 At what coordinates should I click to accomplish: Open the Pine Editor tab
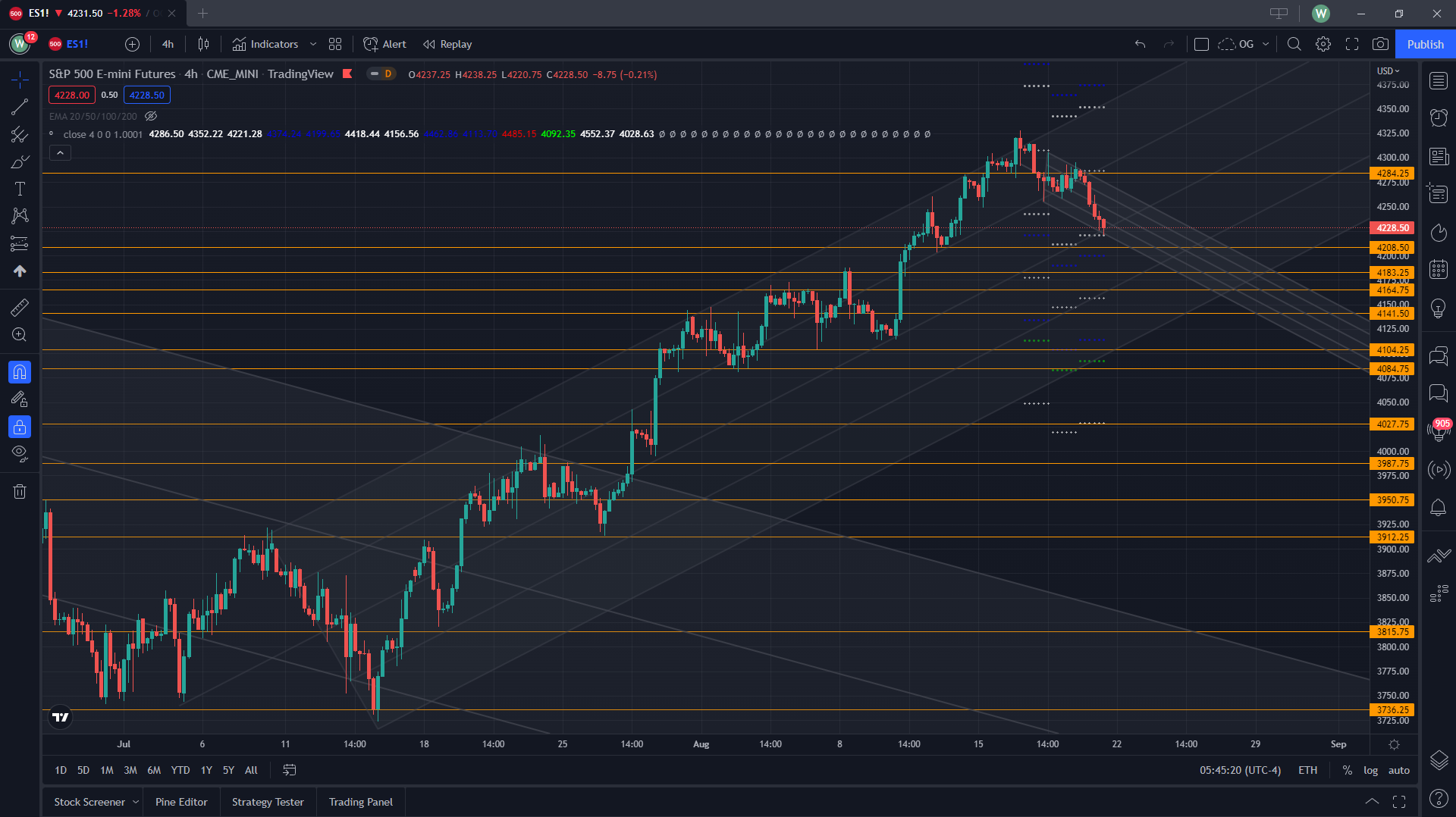(181, 802)
